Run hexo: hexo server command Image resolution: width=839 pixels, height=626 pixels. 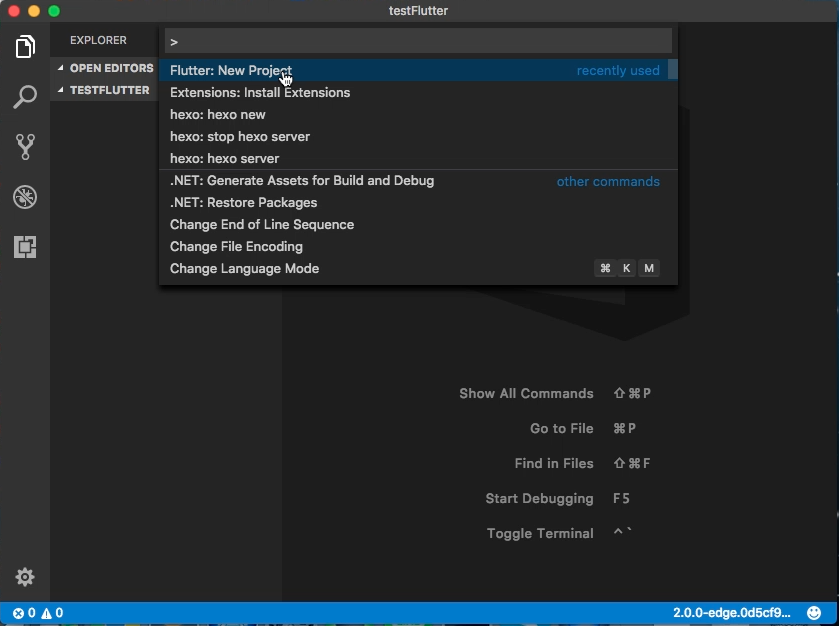[x=418, y=158]
